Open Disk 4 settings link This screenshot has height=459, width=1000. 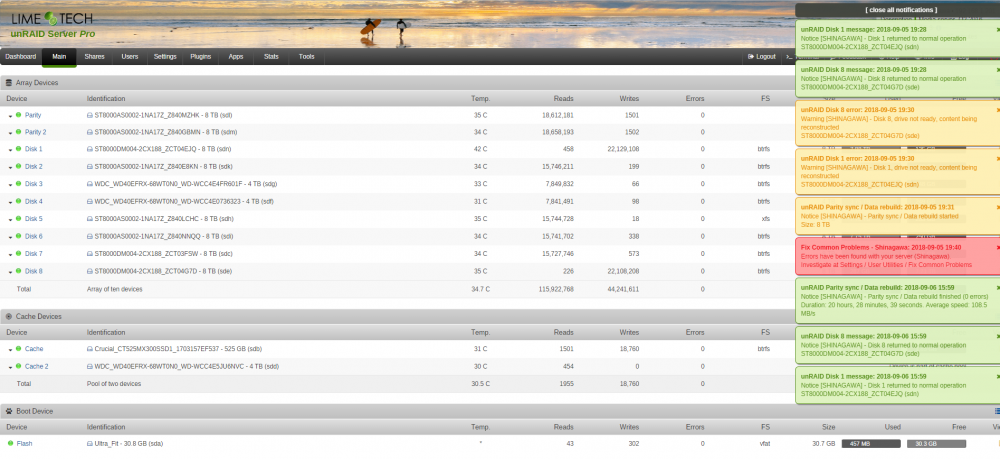click(34, 201)
